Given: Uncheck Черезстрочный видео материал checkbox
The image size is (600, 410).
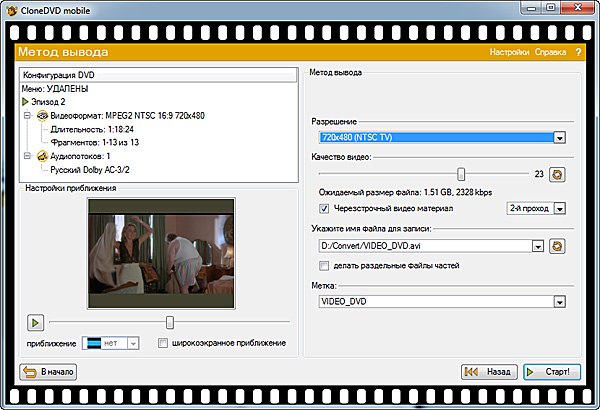Looking at the screenshot, I should tap(323, 209).
